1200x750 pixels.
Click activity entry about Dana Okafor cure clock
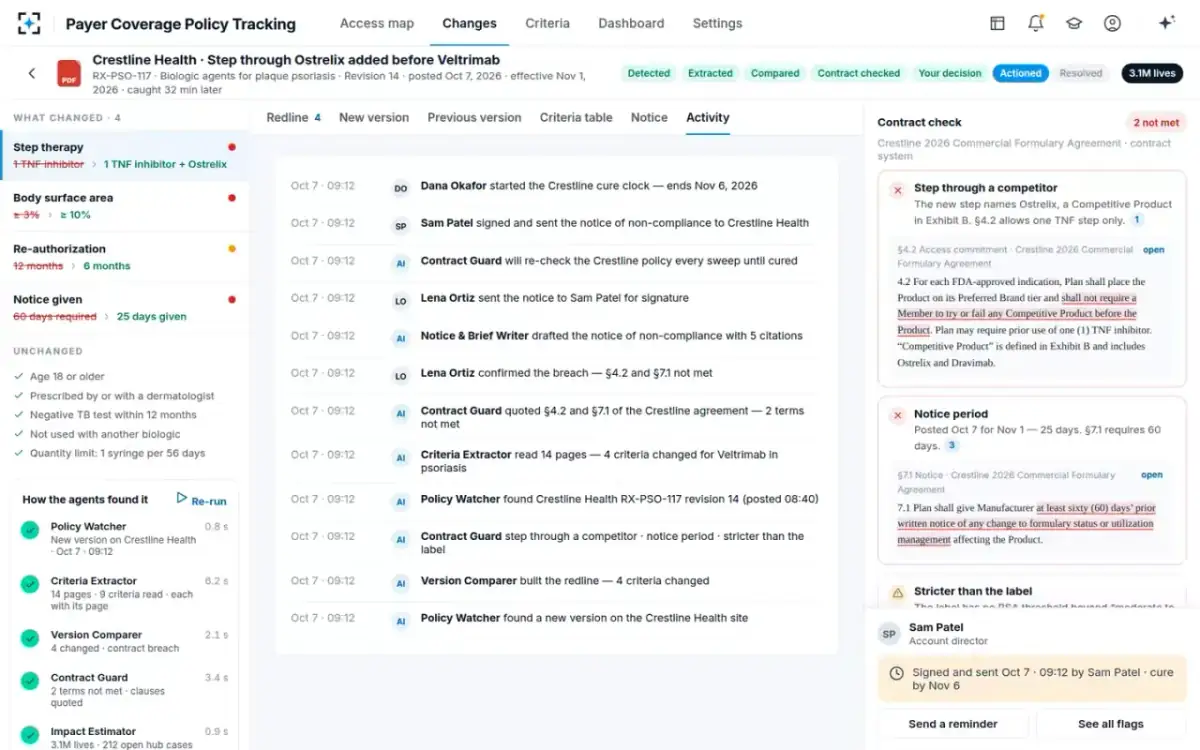tap(556, 186)
